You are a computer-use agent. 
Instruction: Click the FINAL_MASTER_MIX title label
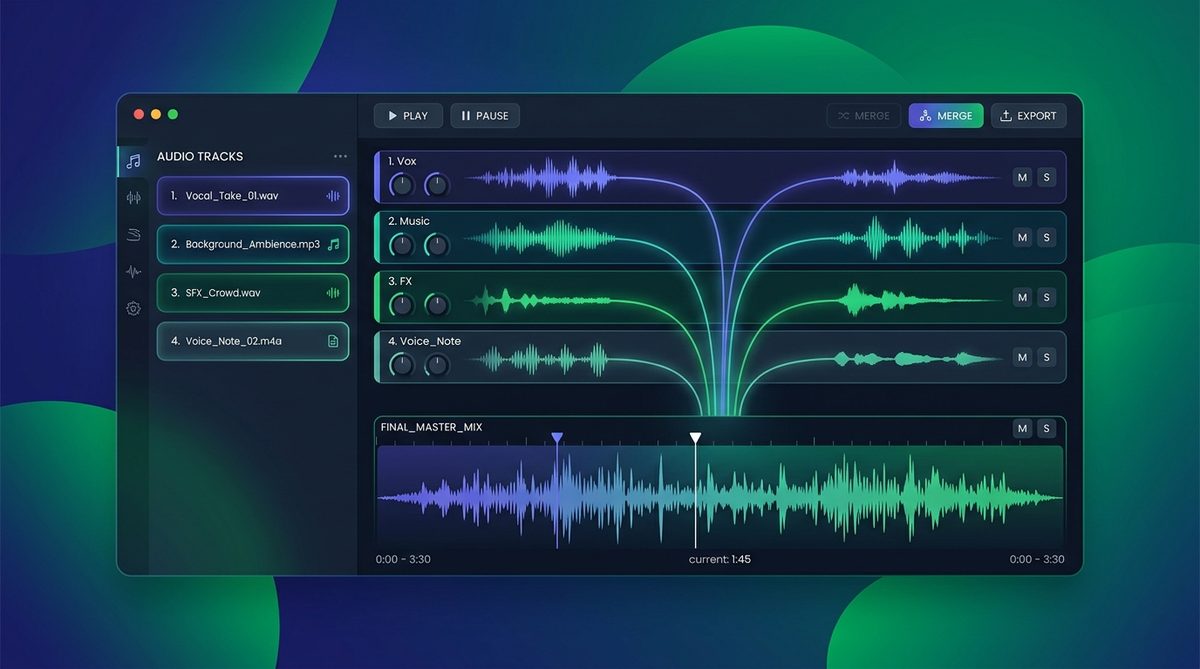pyautogui.click(x=431, y=427)
